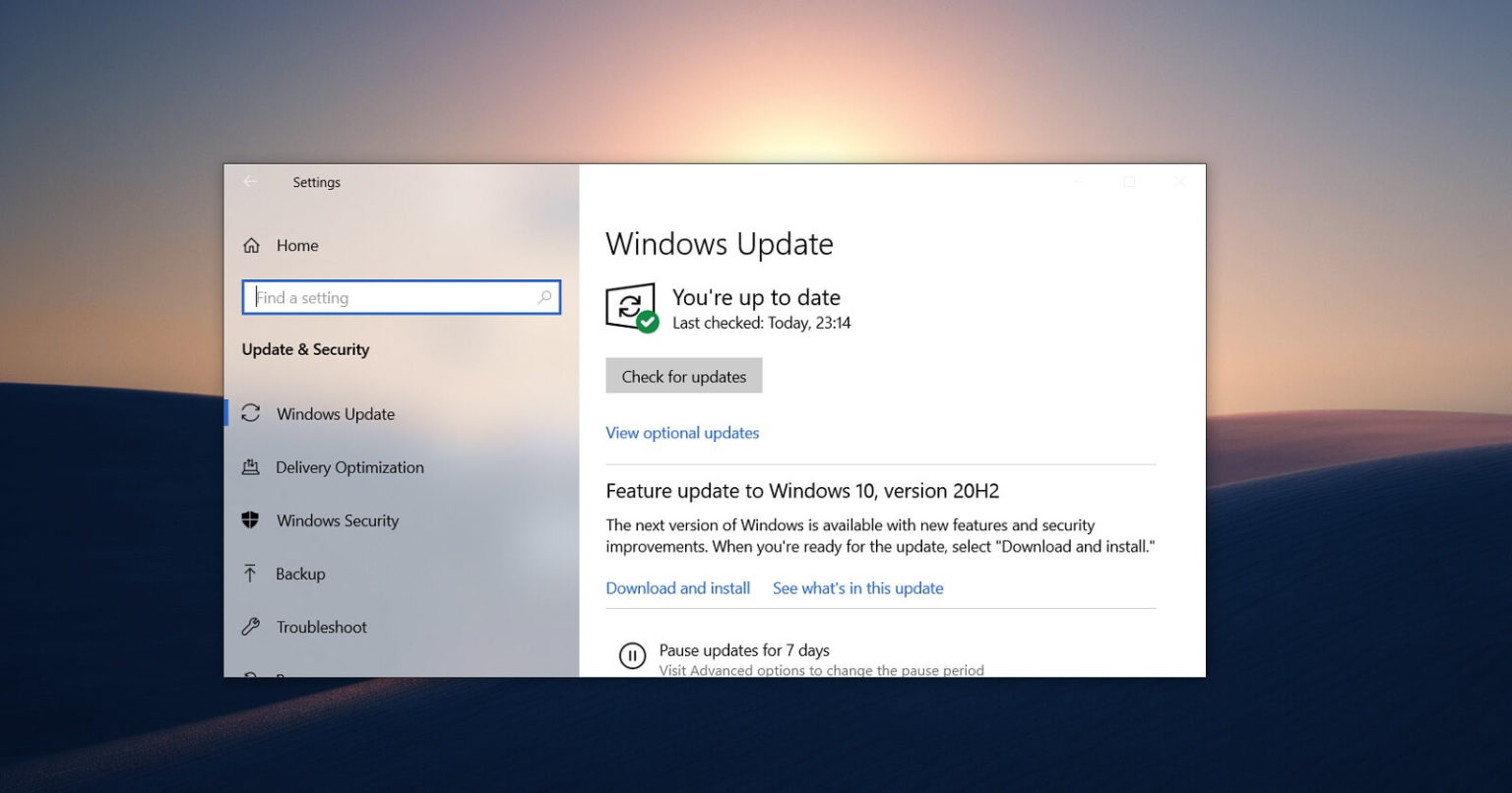Click the back arrow in Settings title bar
This screenshot has height=793, width=1512.
pos(250,182)
